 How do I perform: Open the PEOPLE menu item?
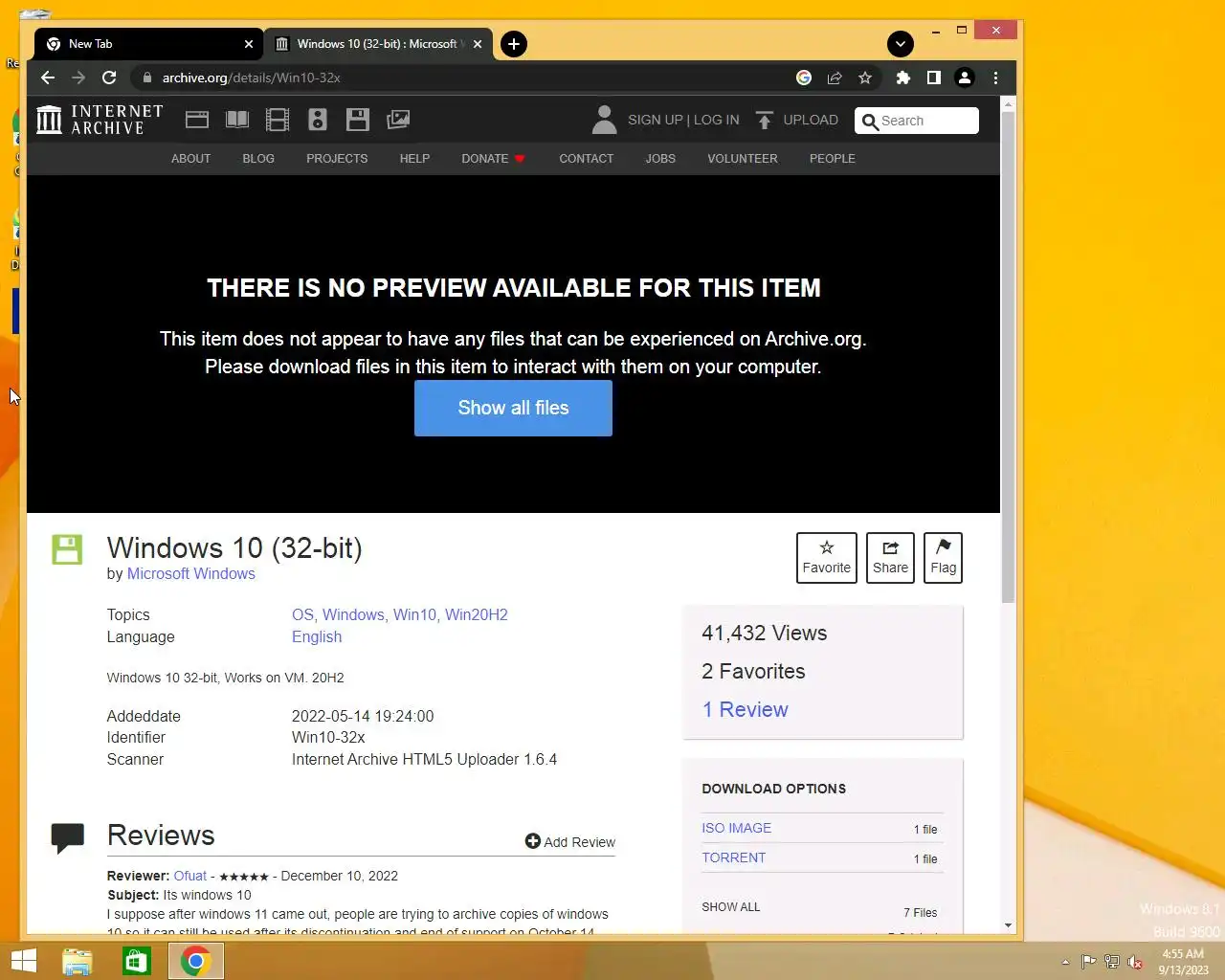pyautogui.click(x=833, y=159)
